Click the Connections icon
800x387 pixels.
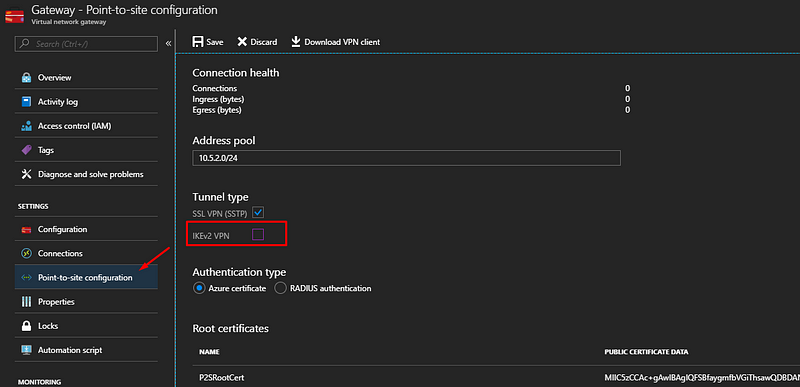pos(26,253)
